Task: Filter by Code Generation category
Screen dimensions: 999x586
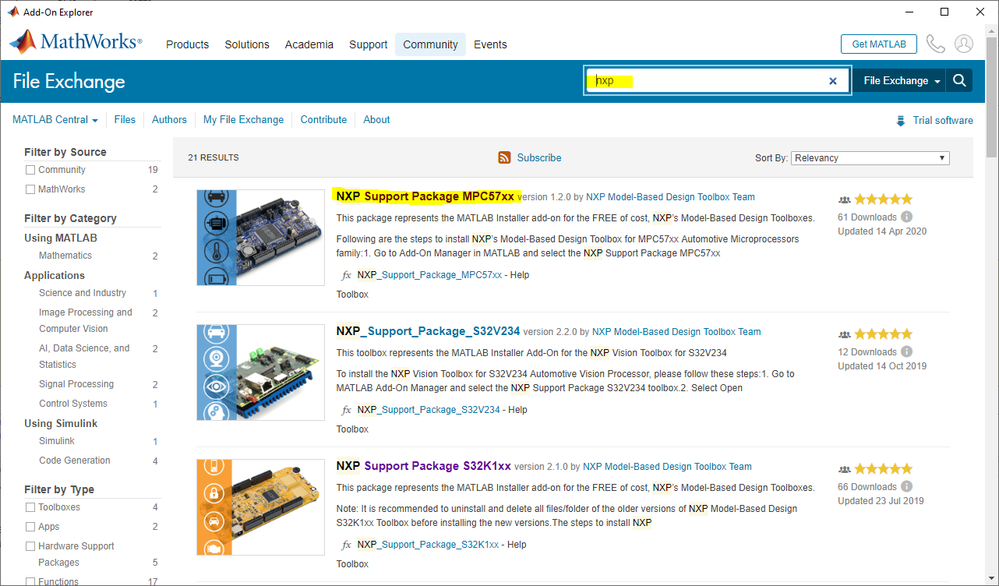Action: (x=75, y=461)
